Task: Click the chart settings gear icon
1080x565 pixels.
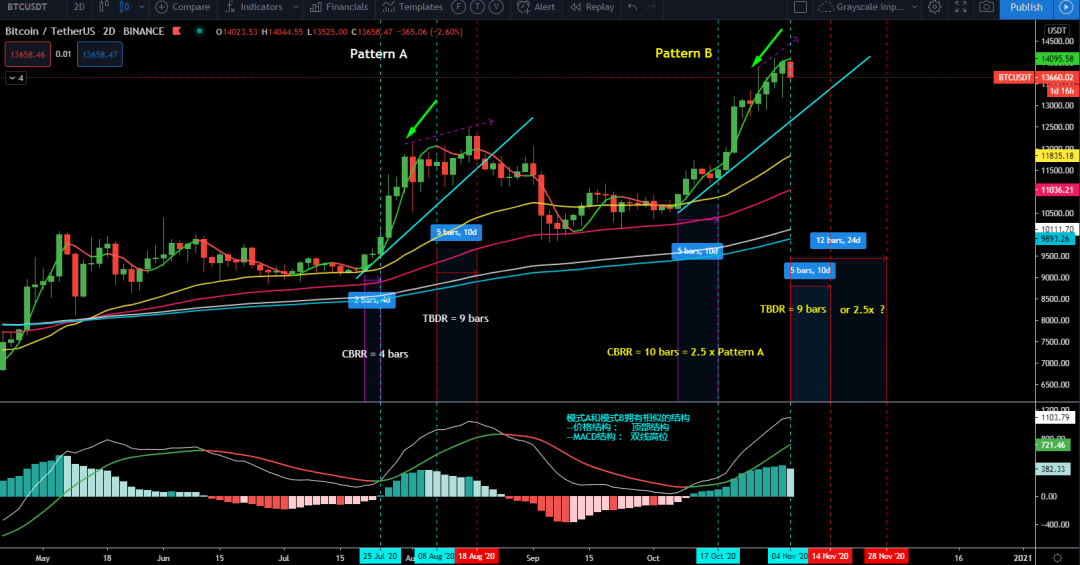Action: (x=934, y=7)
